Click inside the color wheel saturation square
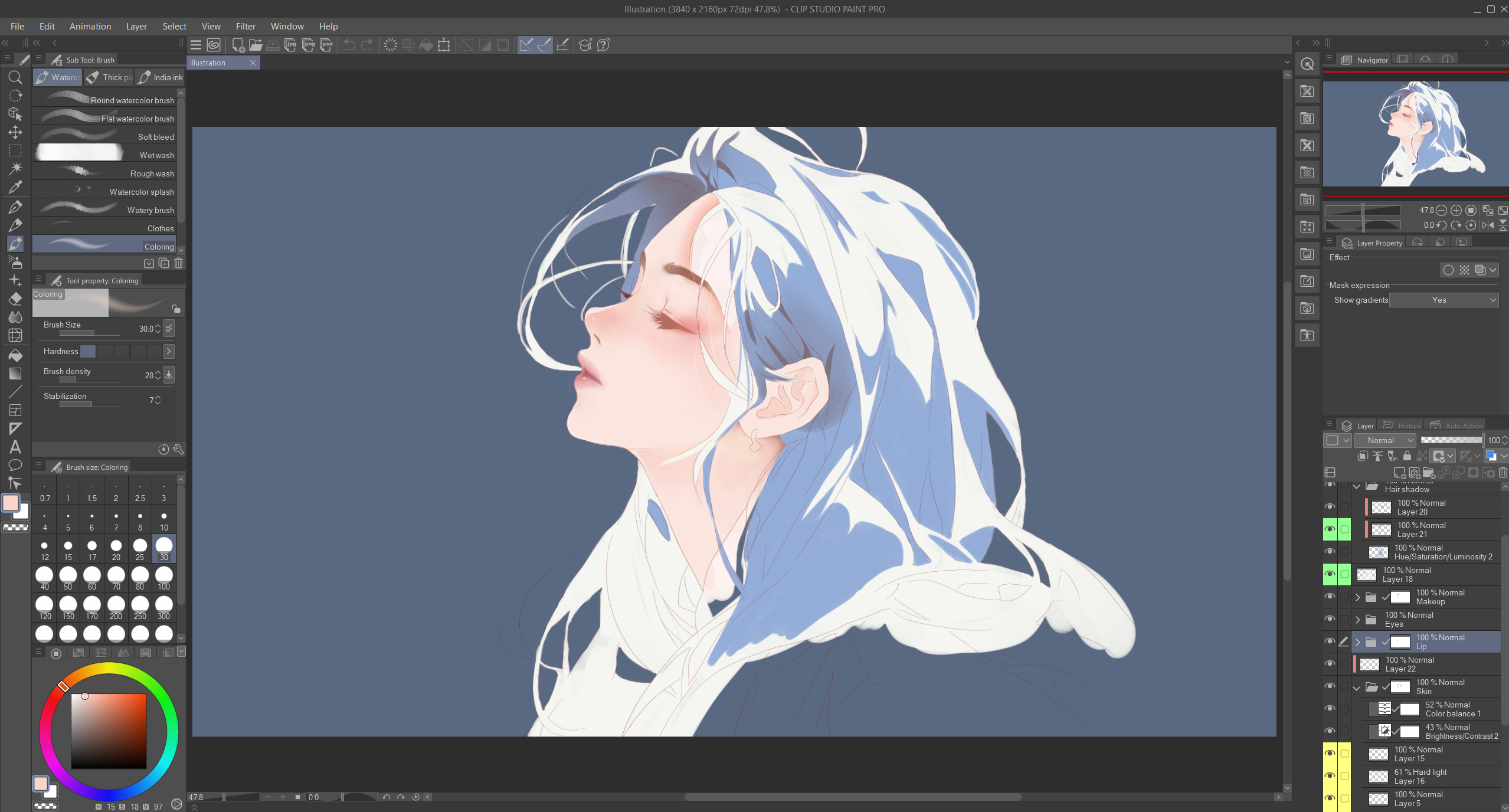This screenshot has height=812, width=1509. tap(109, 731)
